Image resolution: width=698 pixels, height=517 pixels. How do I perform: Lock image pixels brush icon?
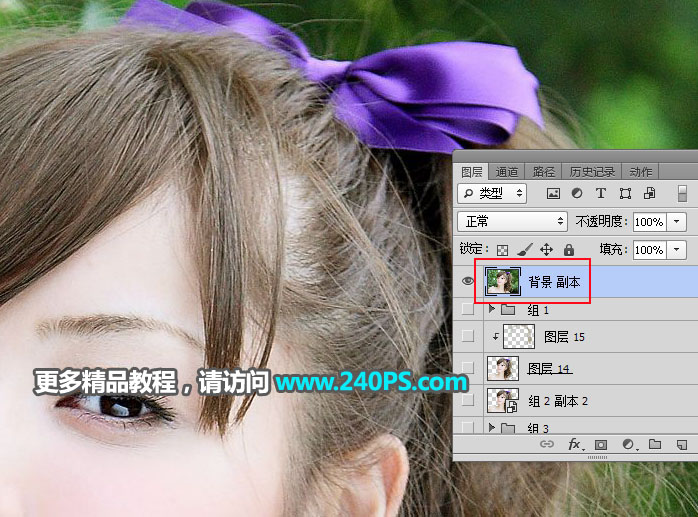click(525, 249)
